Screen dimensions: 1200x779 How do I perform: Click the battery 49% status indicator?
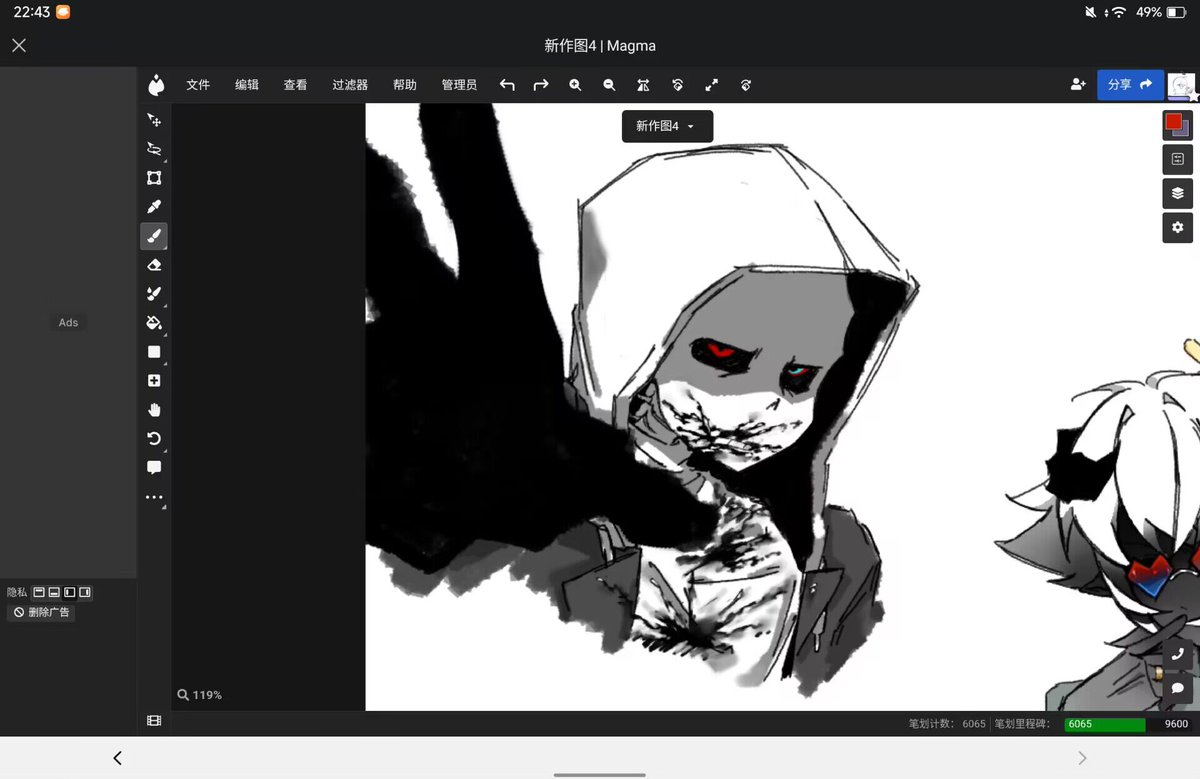pyautogui.click(x=1161, y=12)
